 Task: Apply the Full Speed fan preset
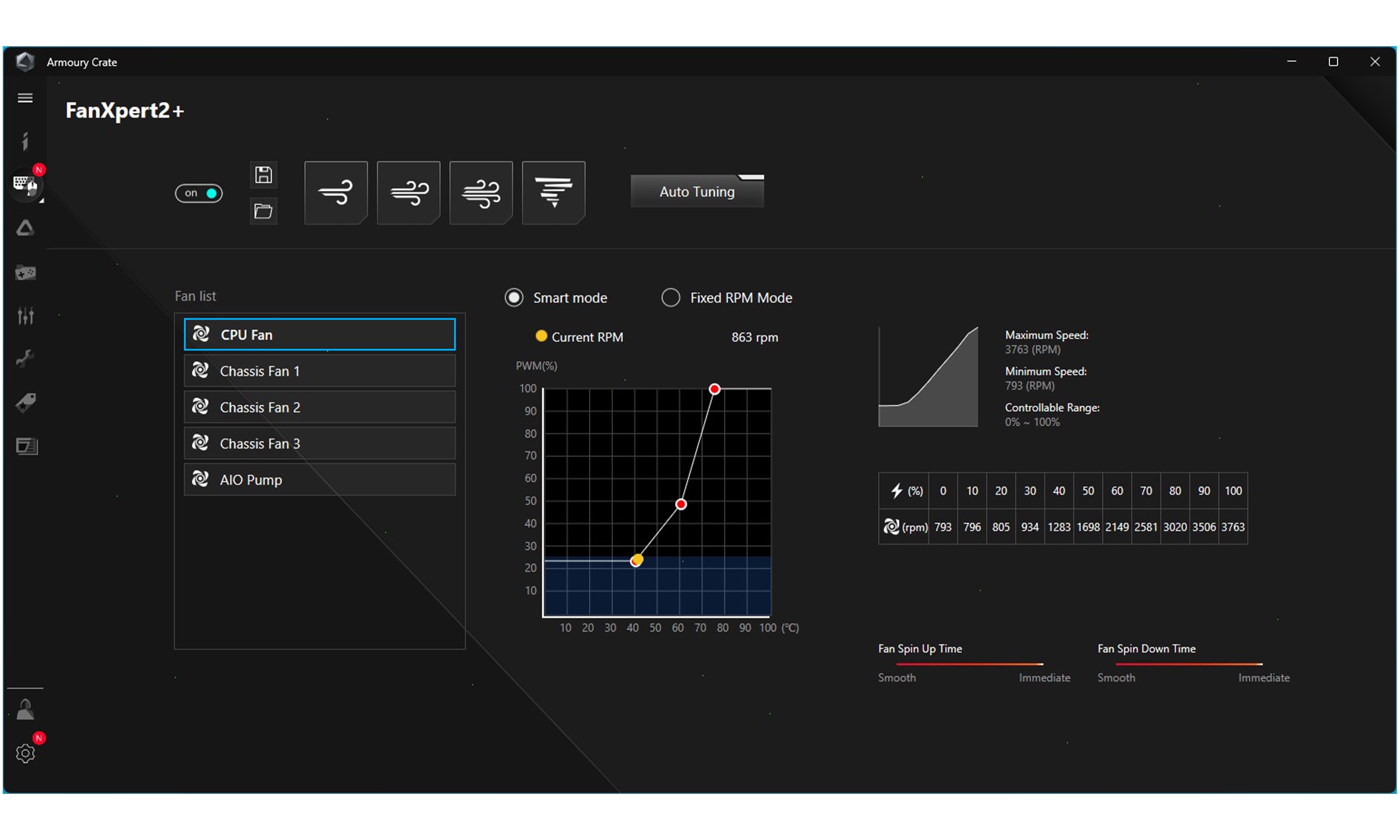click(553, 193)
